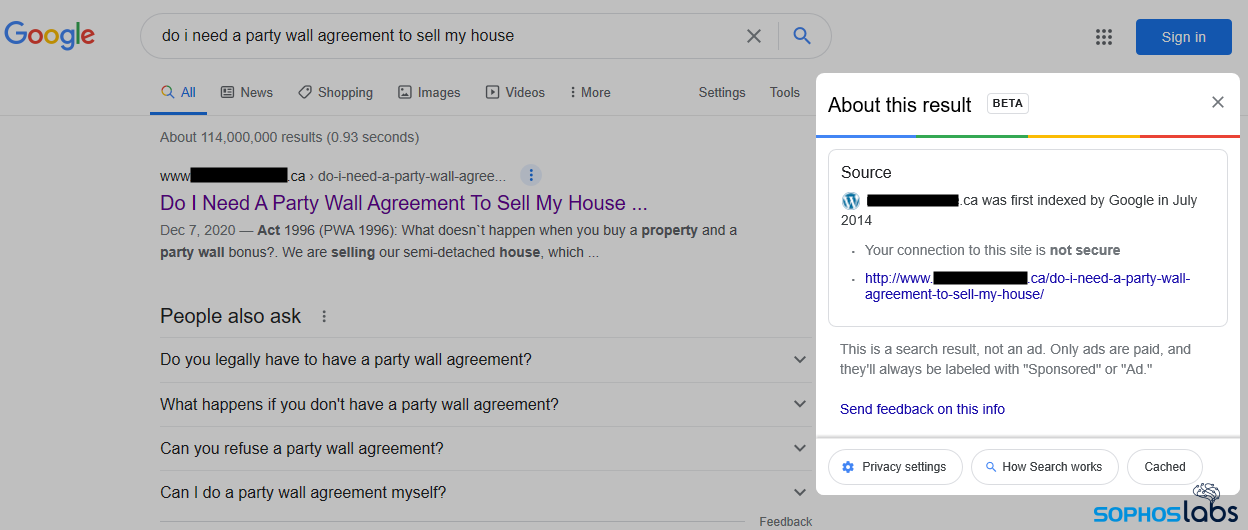
Task: Expand "What happens if you don't have" question
Action: (799, 404)
